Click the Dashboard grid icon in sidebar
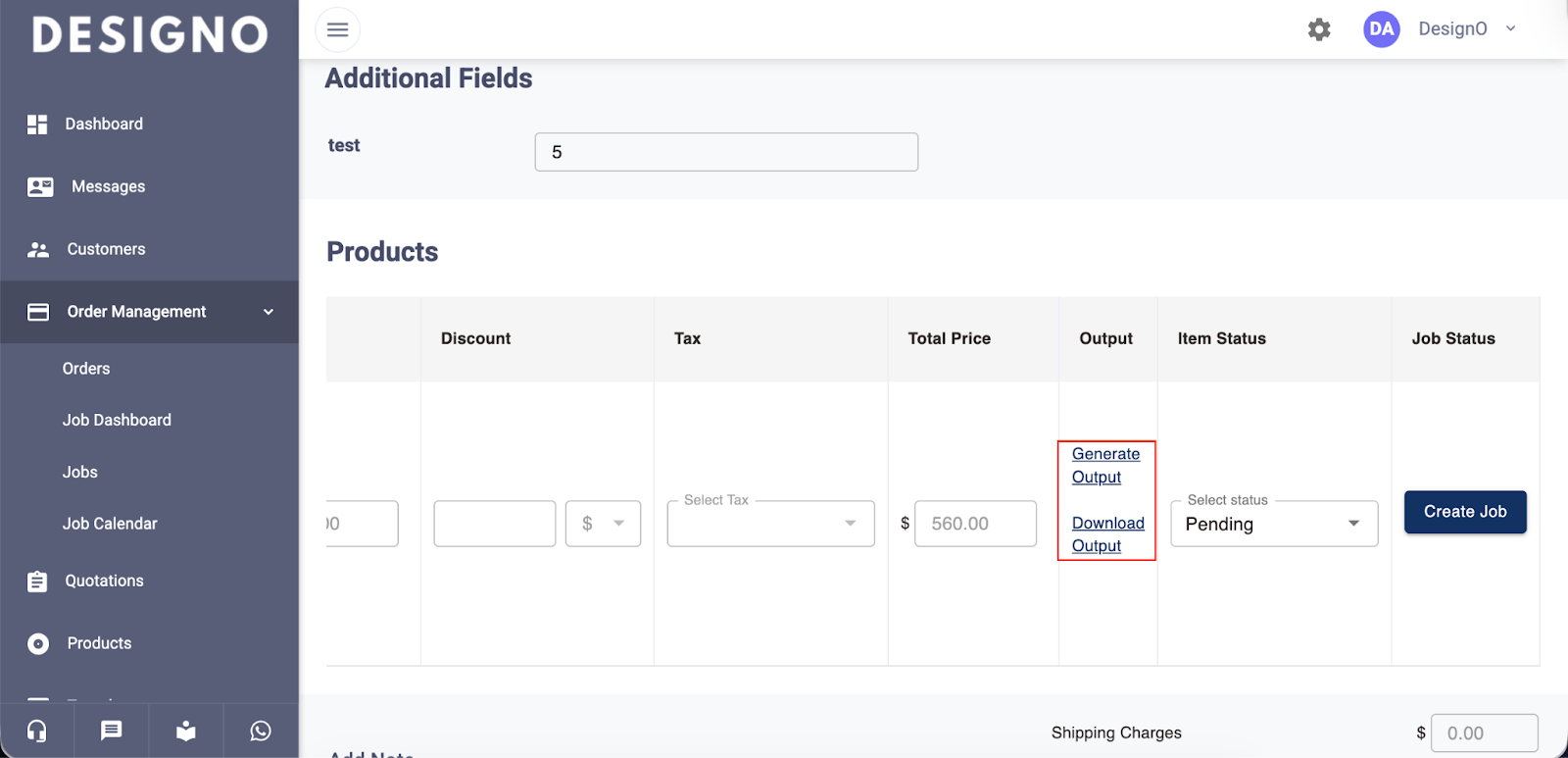This screenshot has height=758, width=1568. 37,125
